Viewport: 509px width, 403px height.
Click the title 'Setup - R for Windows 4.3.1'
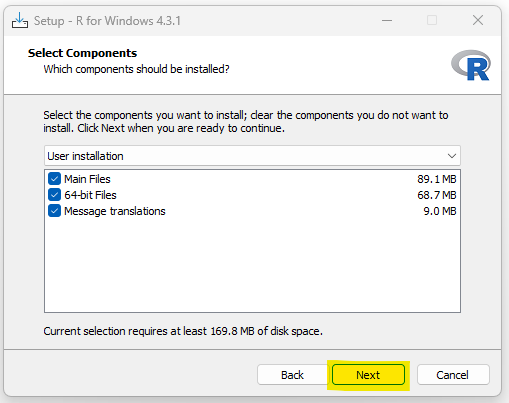[107, 21]
